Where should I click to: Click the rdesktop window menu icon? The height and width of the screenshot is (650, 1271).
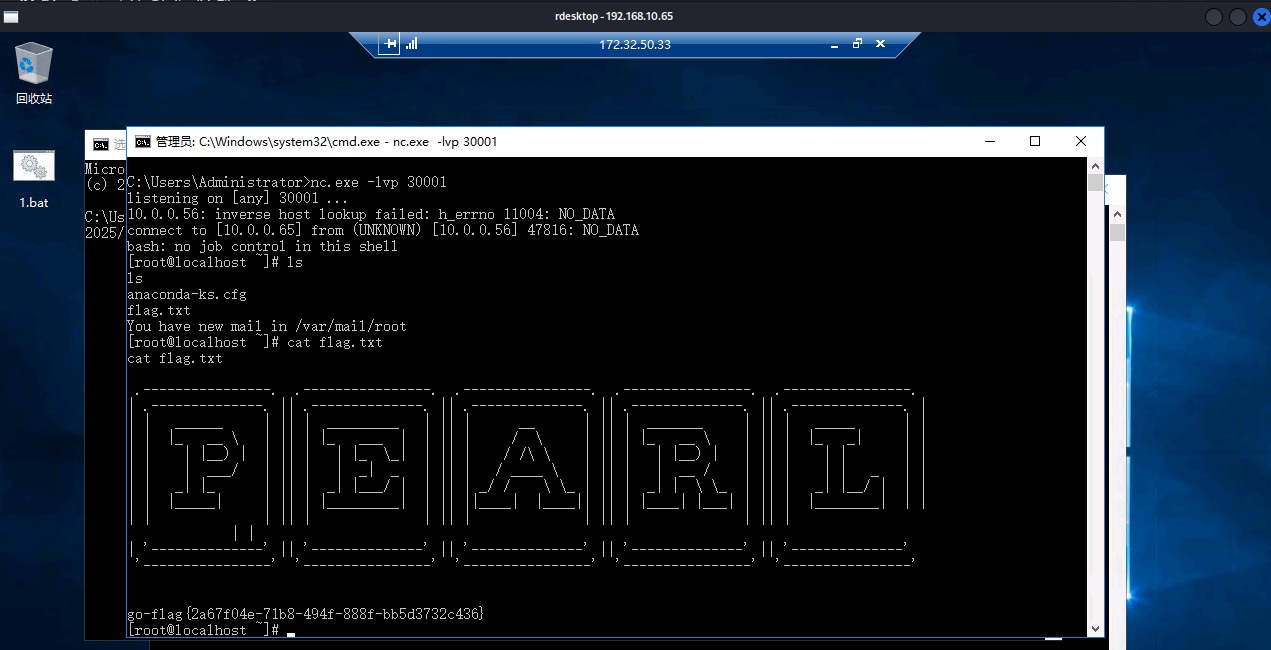pyautogui.click(x=11, y=17)
